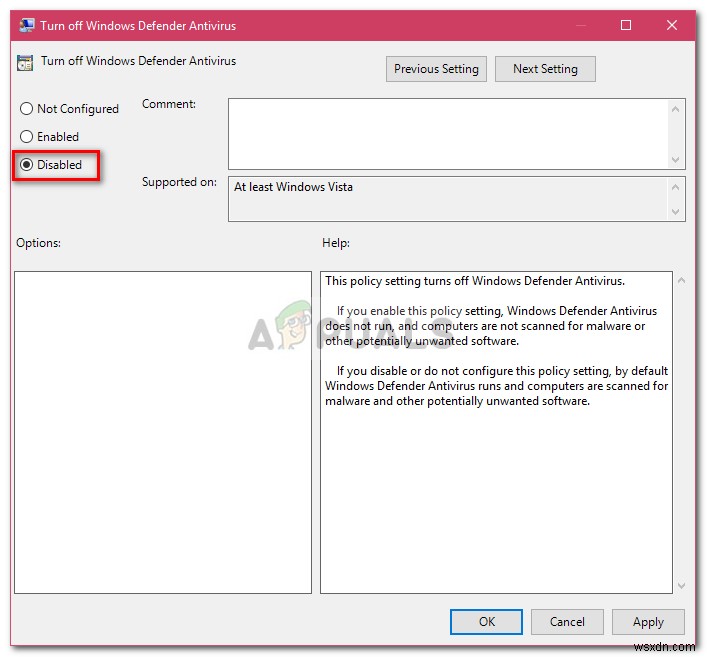Confirm with the OK button

point(486,622)
